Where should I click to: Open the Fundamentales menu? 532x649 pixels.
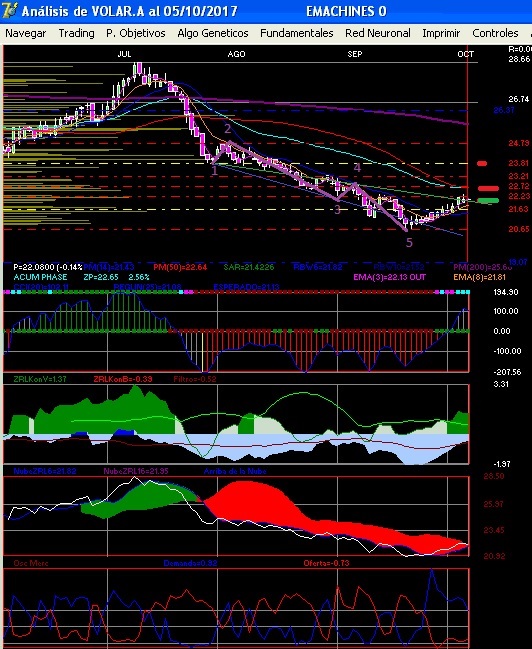coord(296,33)
